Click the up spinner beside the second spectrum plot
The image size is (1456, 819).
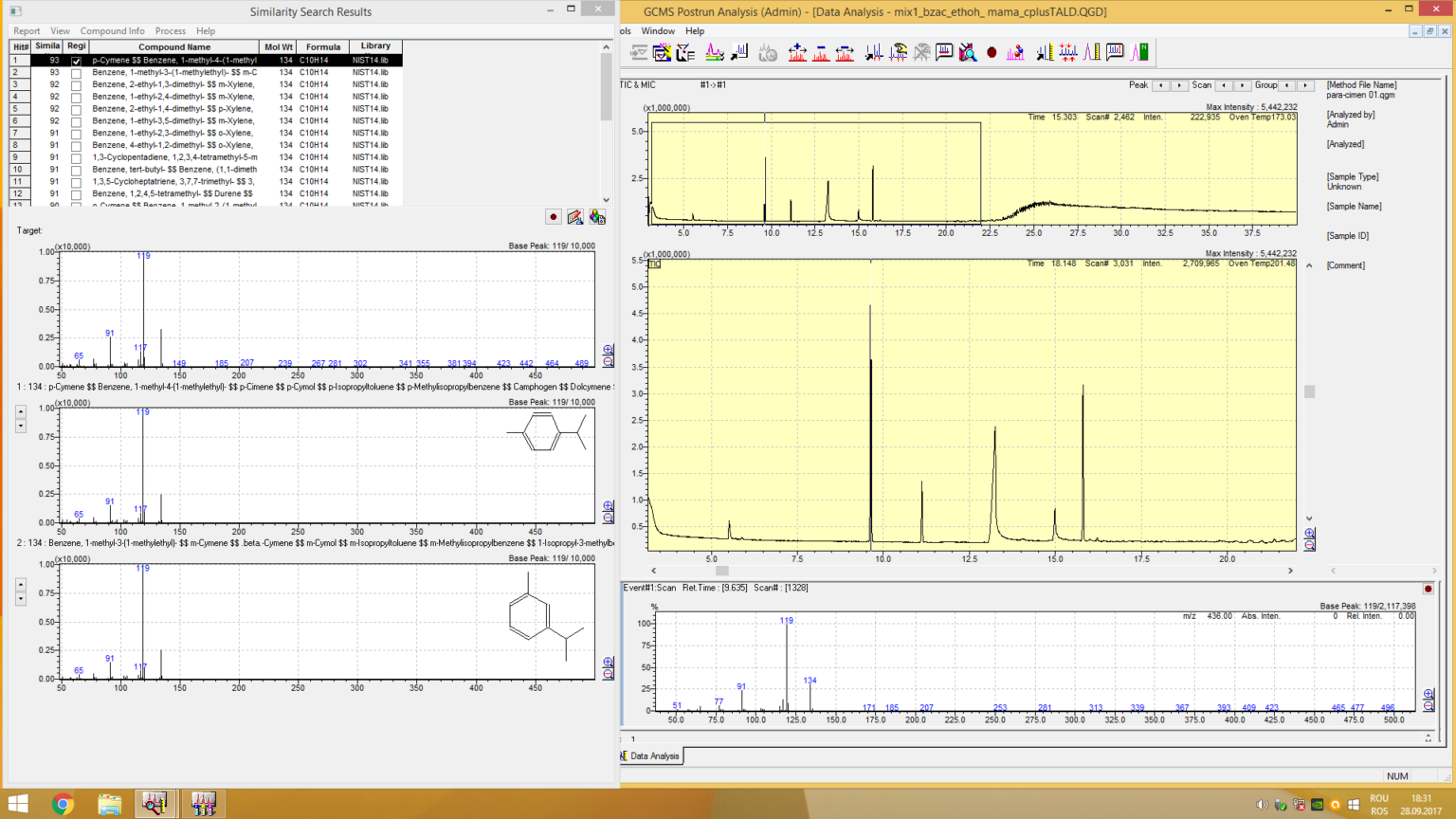point(20,410)
